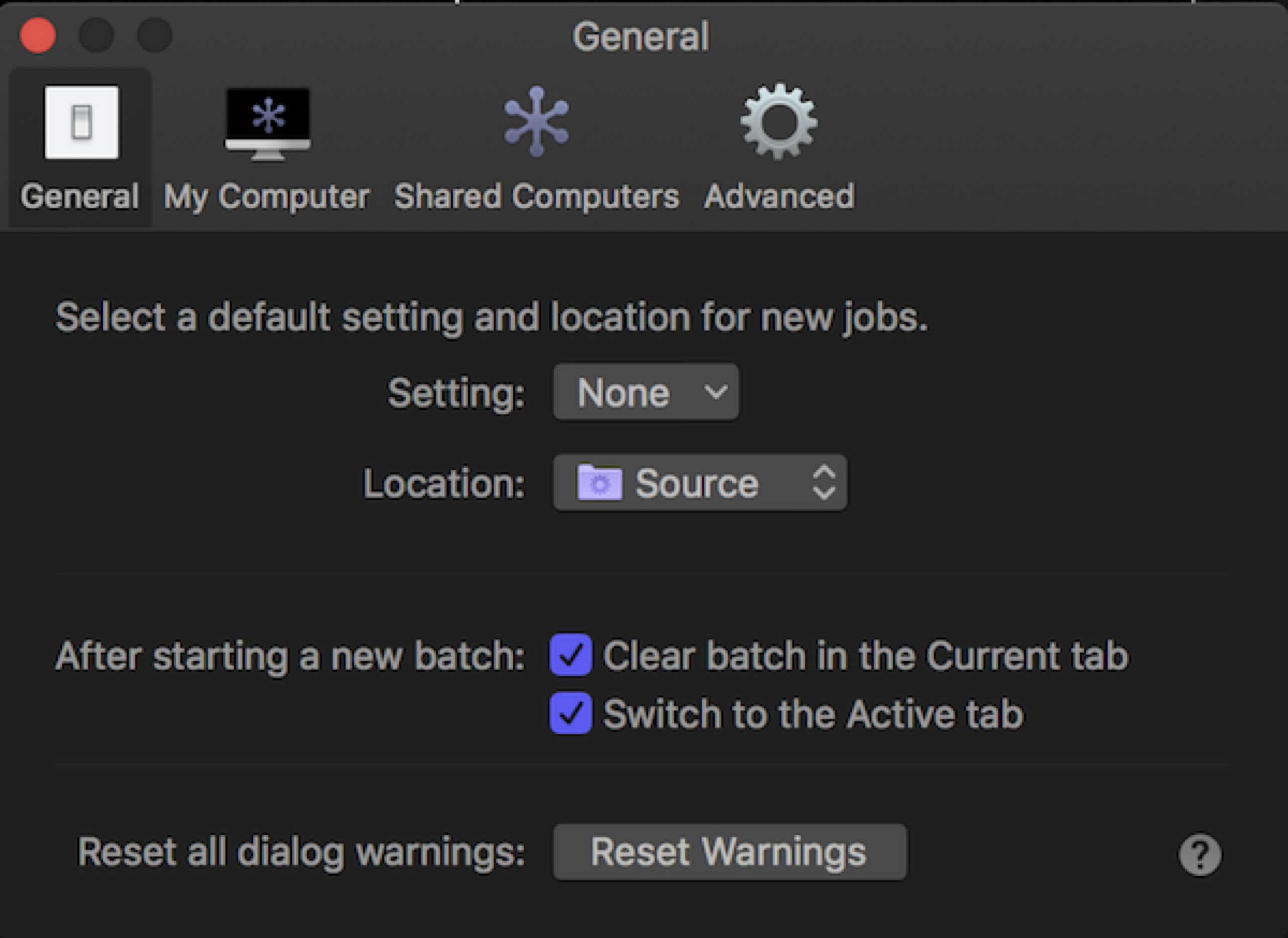Open the Advanced gear icon

[778, 121]
